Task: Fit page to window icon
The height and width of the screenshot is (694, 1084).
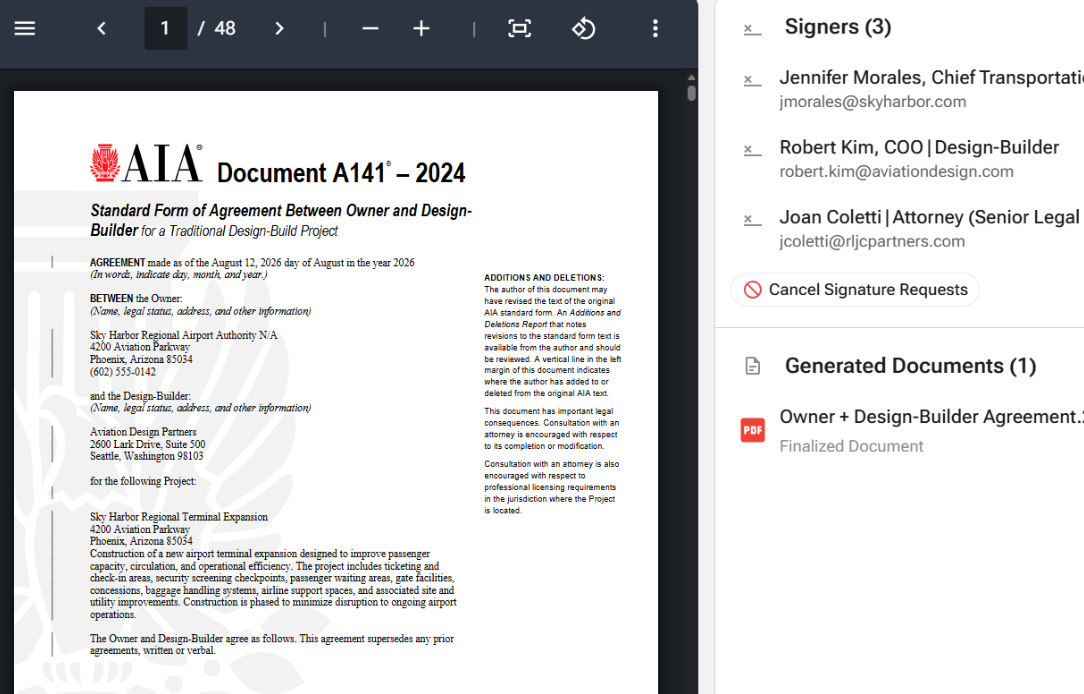Action: pyautogui.click(x=519, y=28)
